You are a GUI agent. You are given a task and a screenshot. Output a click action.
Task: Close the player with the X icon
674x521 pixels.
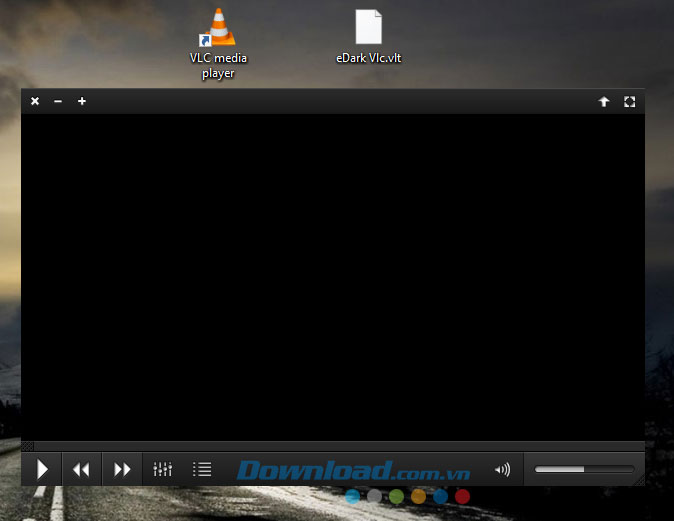35,101
